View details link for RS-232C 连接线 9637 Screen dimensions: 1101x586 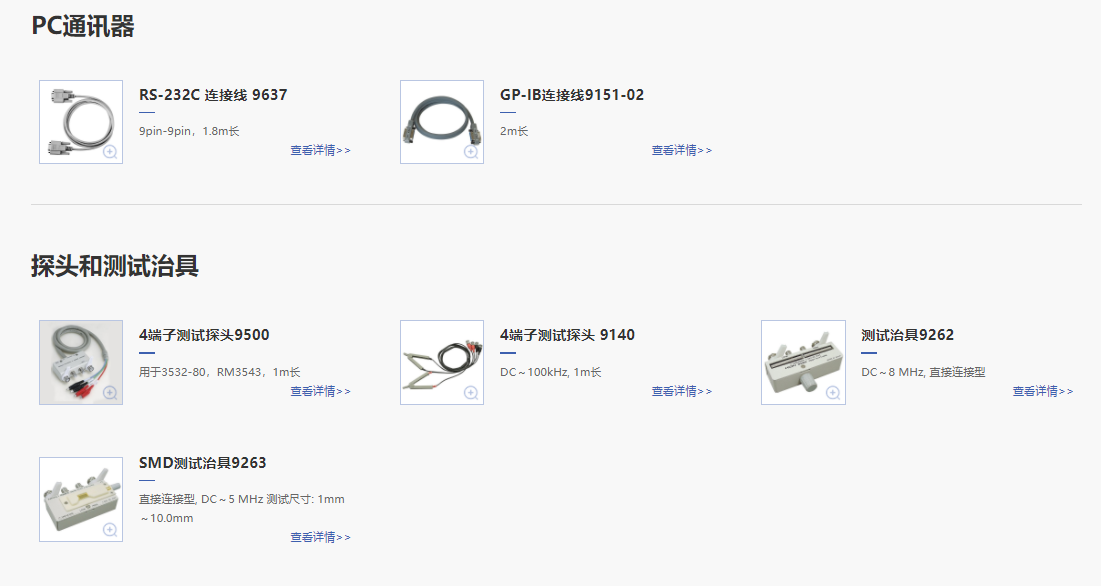tap(320, 150)
